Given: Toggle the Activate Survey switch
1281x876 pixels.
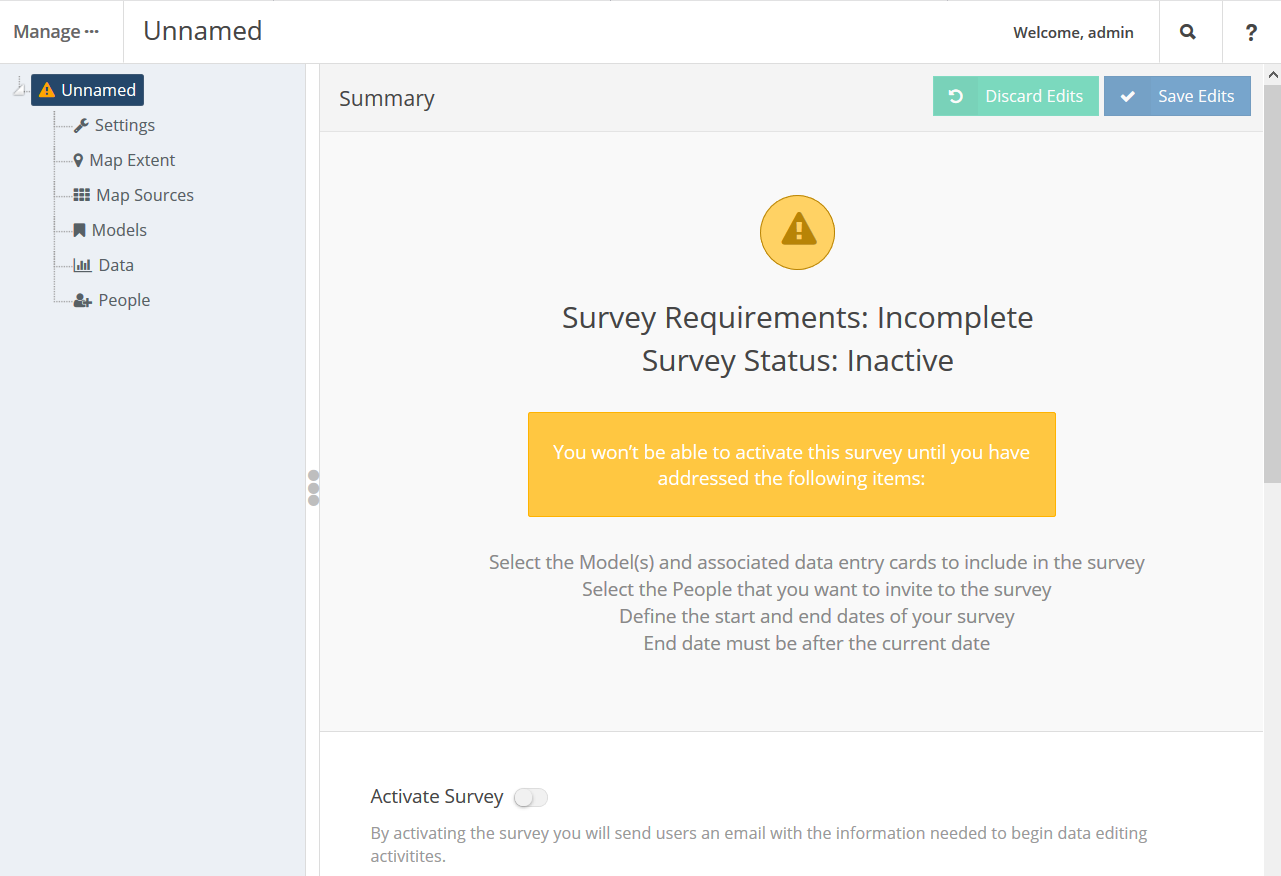Looking at the screenshot, I should (x=530, y=797).
